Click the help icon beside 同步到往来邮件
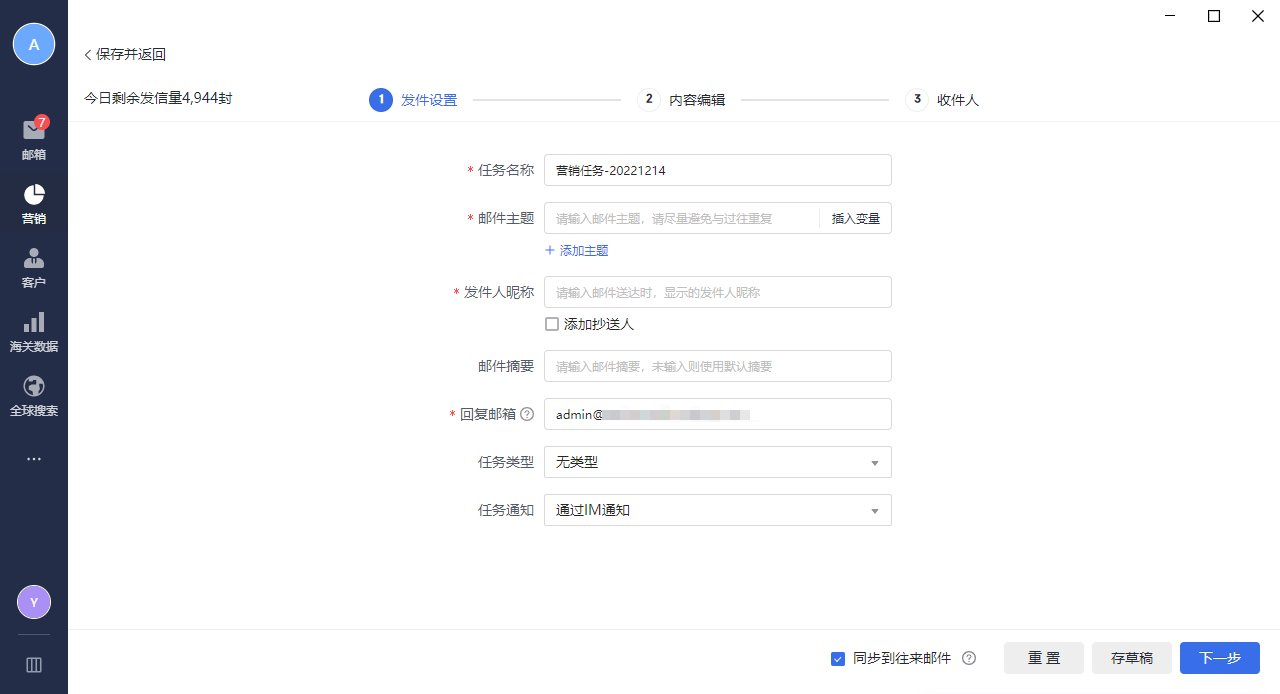The image size is (1280, 694). point(968,658)
